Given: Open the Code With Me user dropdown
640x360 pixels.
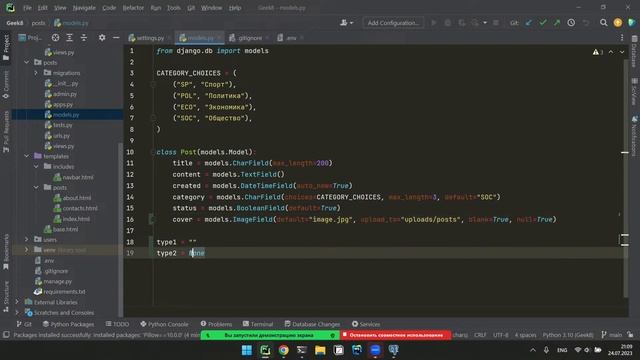Looking at the screenshot, I should coord(347,23).
